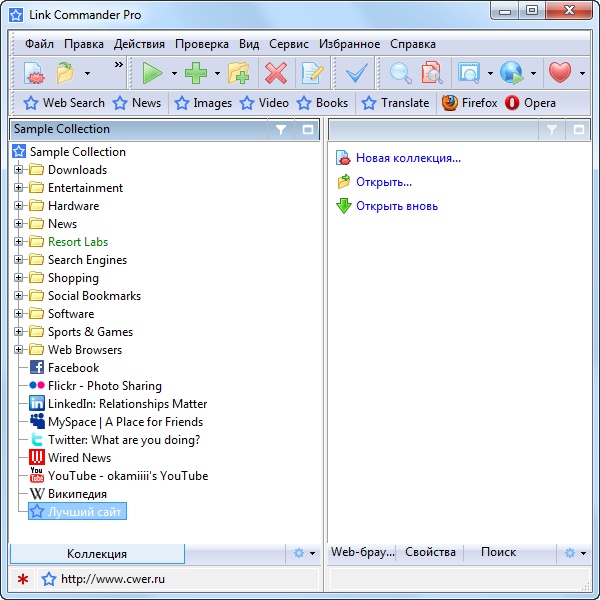The image size is (600, 600).
Task: Click the green plus add icon
Action: coord(196,73)
